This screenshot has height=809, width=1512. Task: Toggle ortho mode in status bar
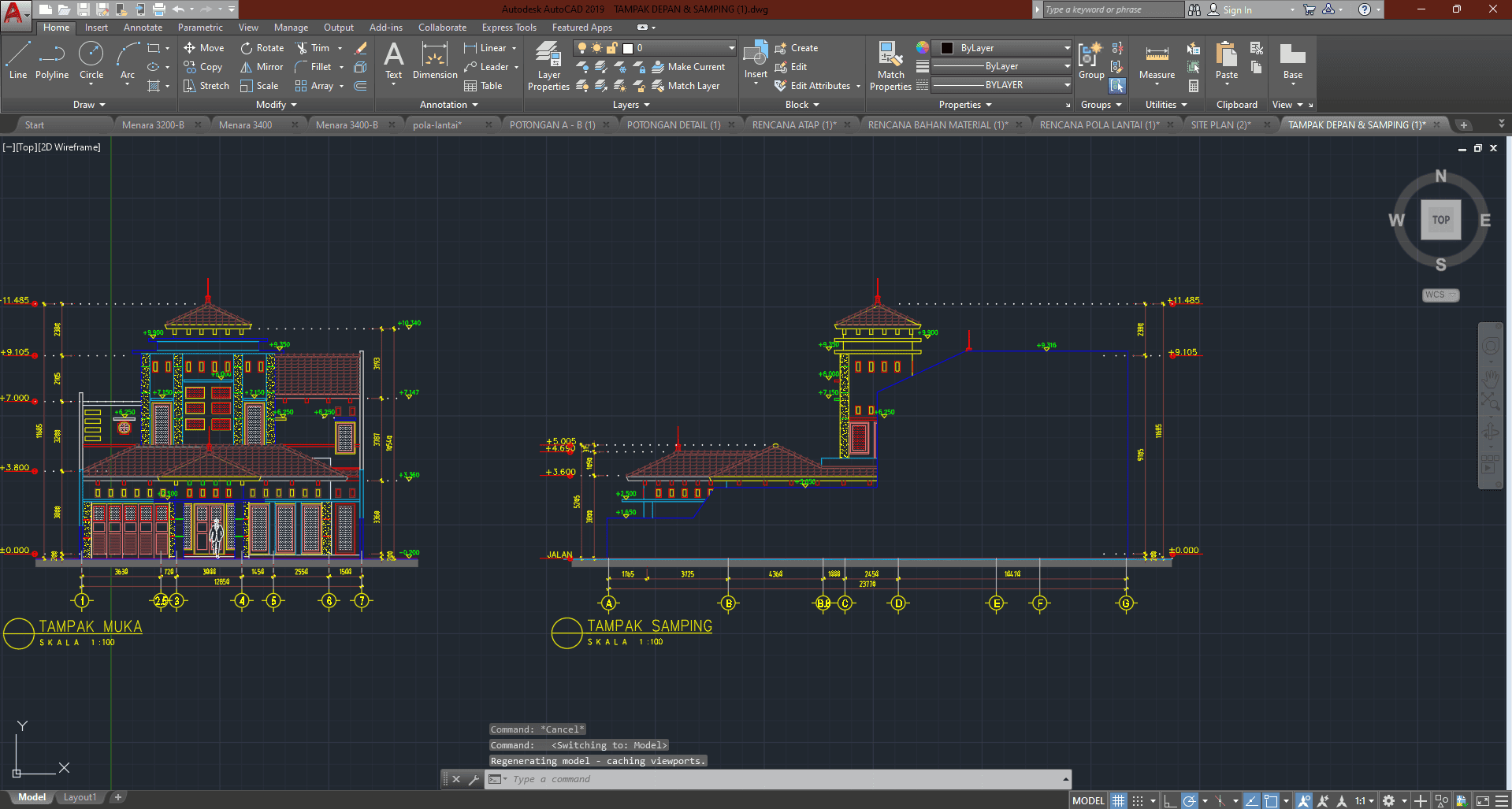(x=1170, y=800)
